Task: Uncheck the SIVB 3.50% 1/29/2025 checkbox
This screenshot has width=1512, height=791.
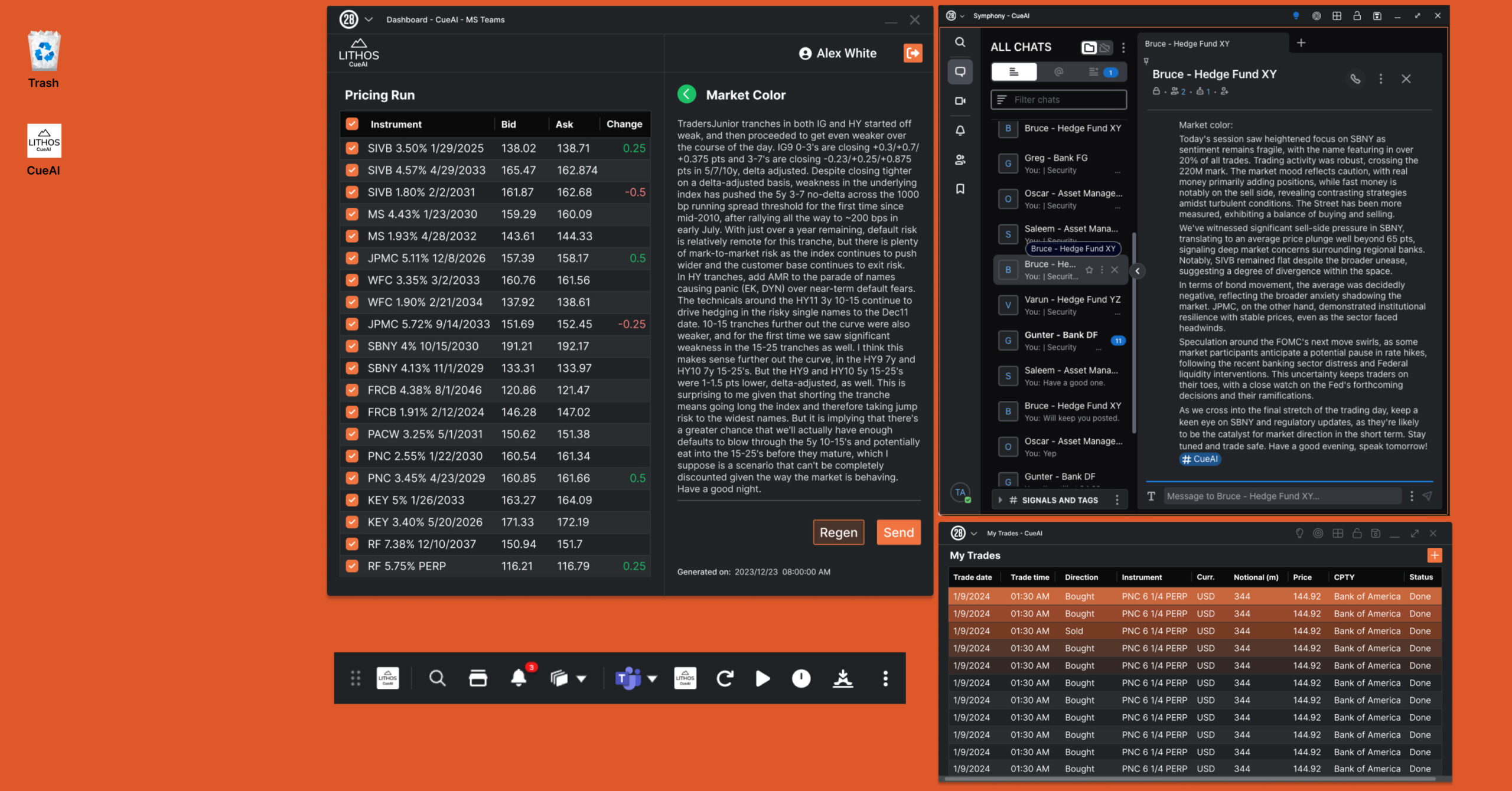Action: [x=352, y=148]
